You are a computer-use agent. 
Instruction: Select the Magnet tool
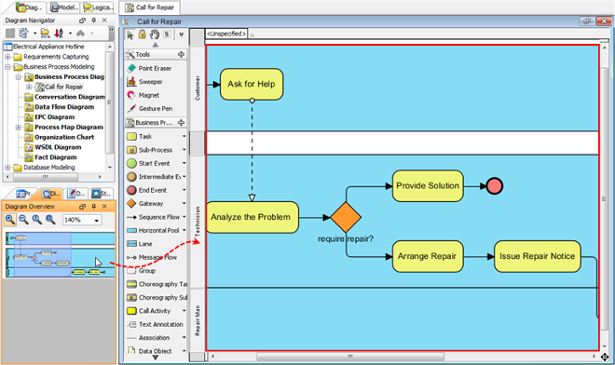click(143, 95)
